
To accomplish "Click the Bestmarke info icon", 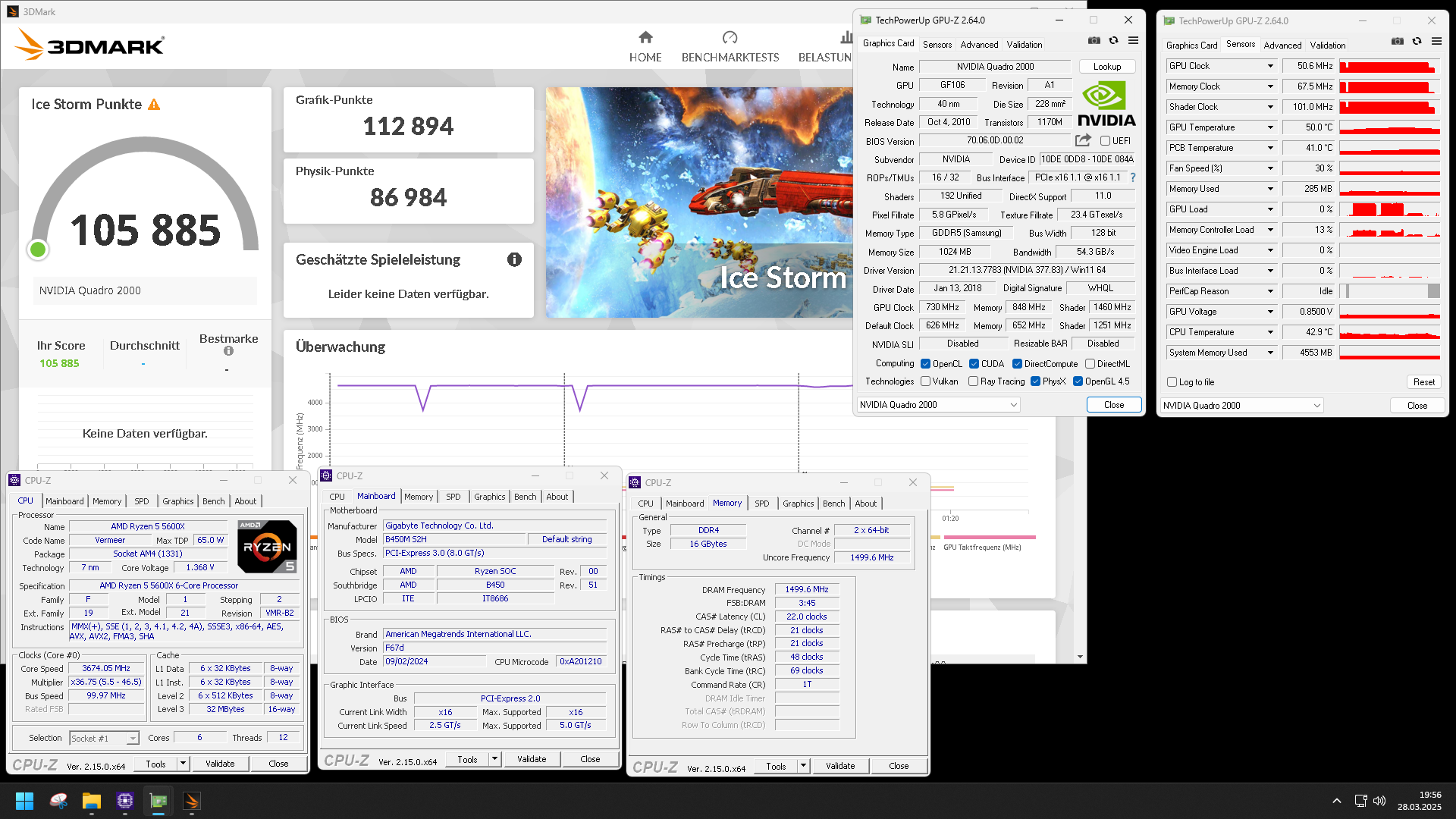I will [228, 350].
